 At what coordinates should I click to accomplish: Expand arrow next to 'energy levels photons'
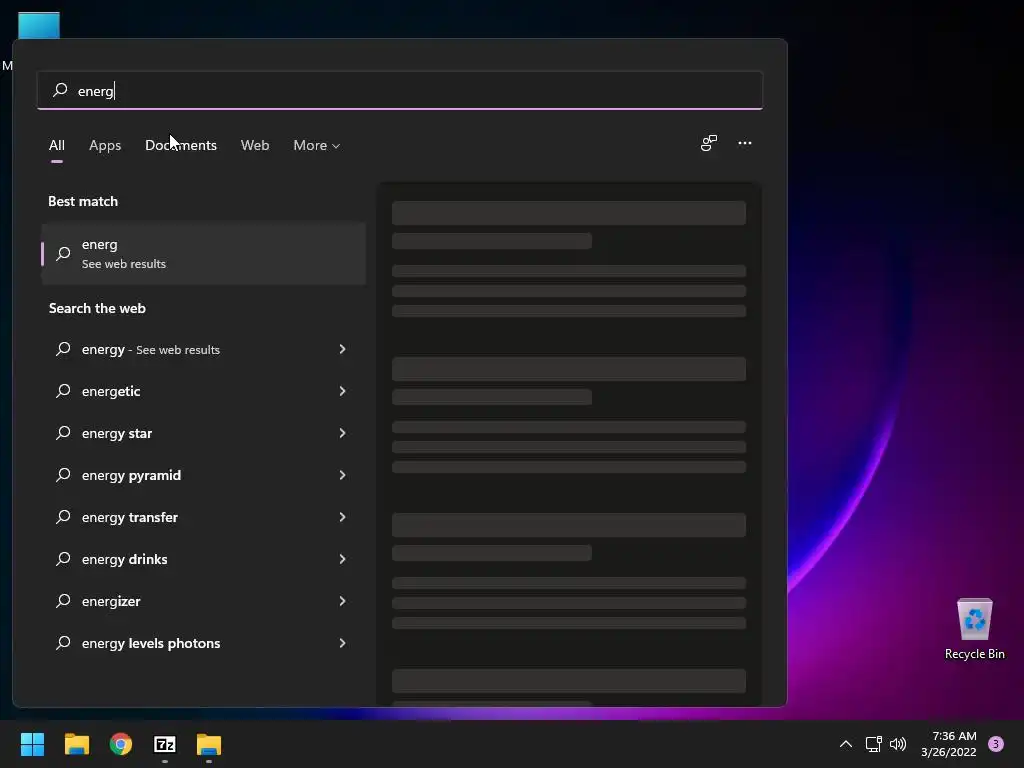[342, 643]
